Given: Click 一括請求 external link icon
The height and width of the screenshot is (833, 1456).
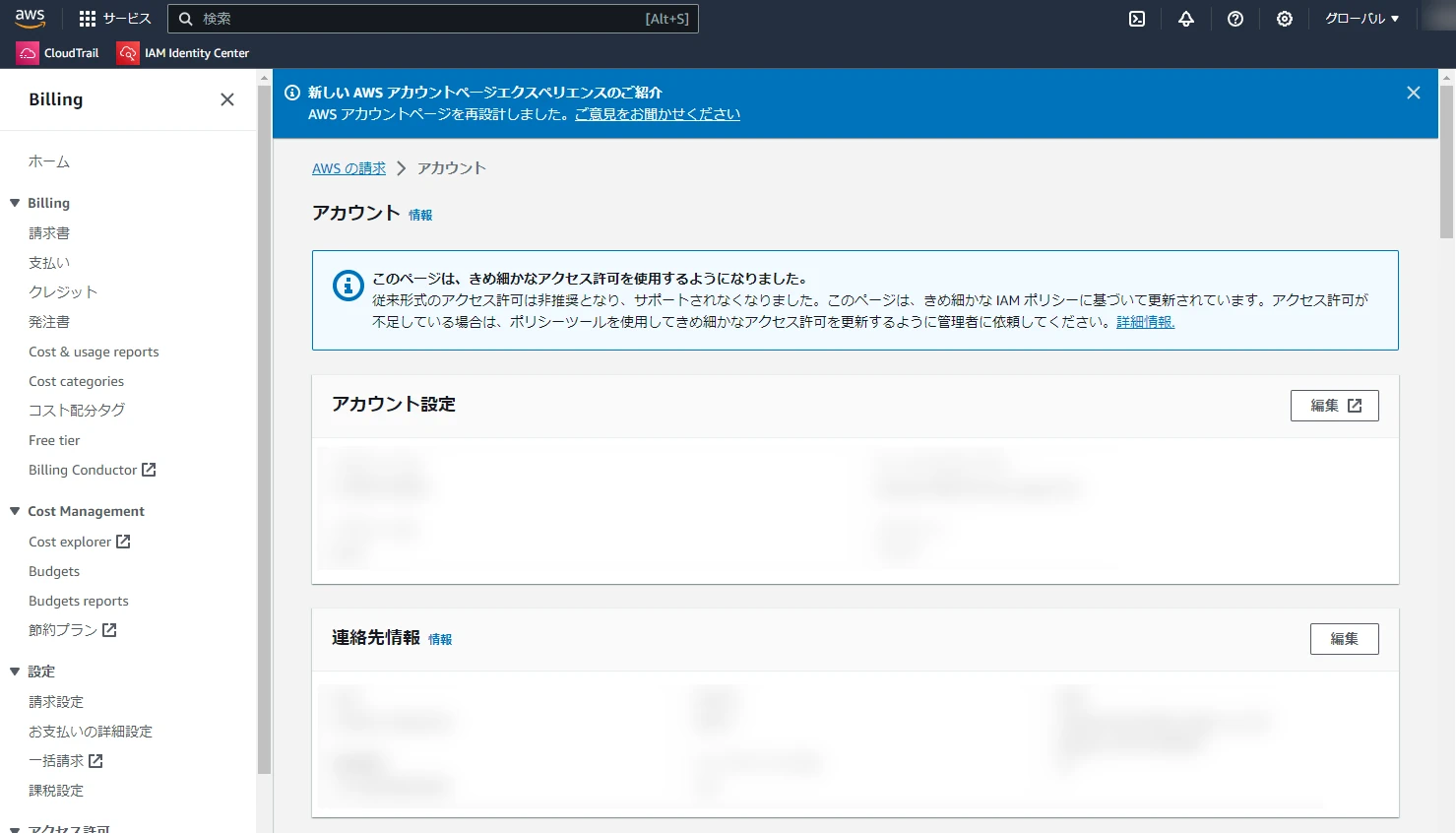Looking at the screenshot, I should coord(95,761).
